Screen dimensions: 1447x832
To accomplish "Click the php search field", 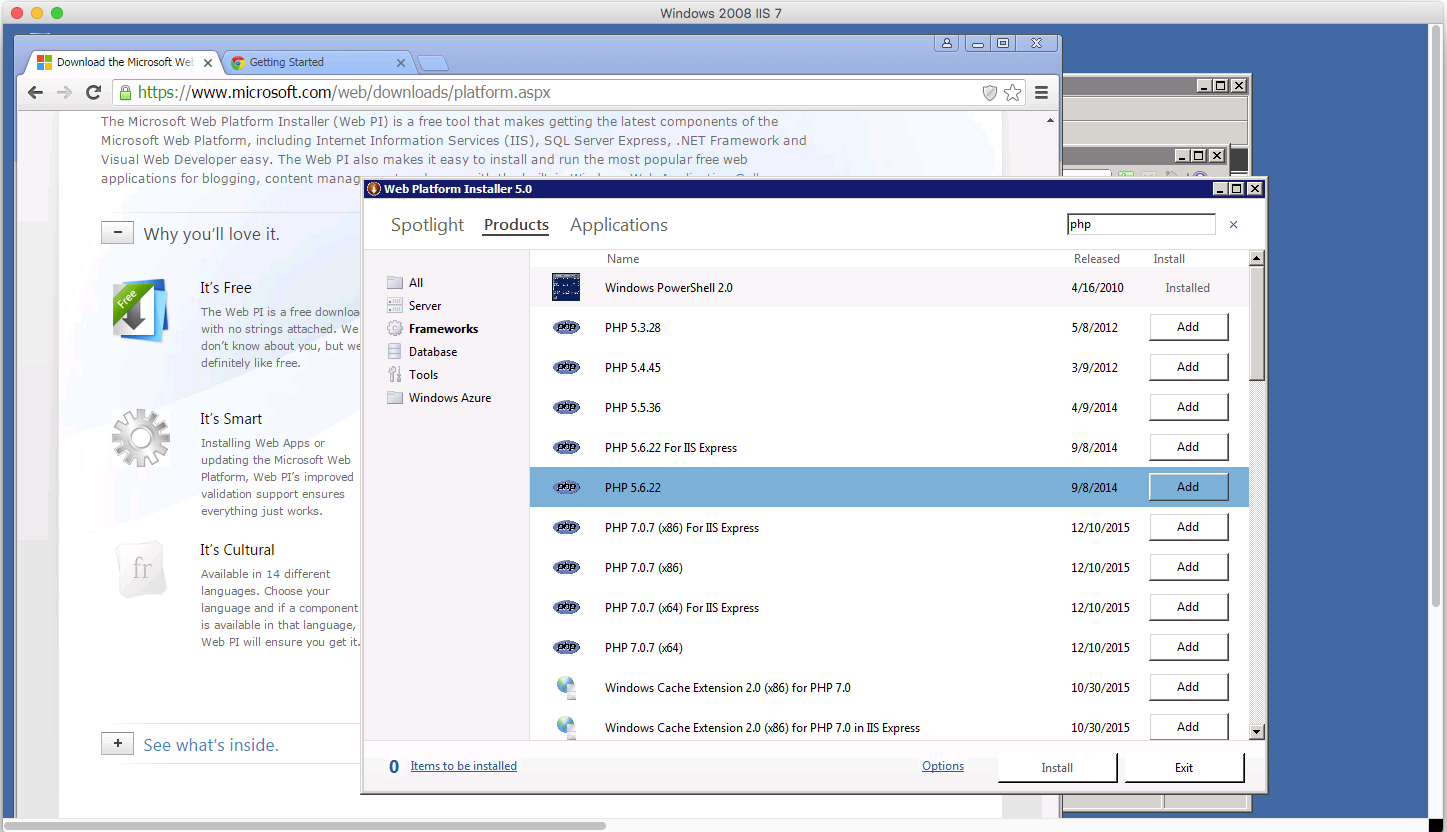I will point(1141,225).
